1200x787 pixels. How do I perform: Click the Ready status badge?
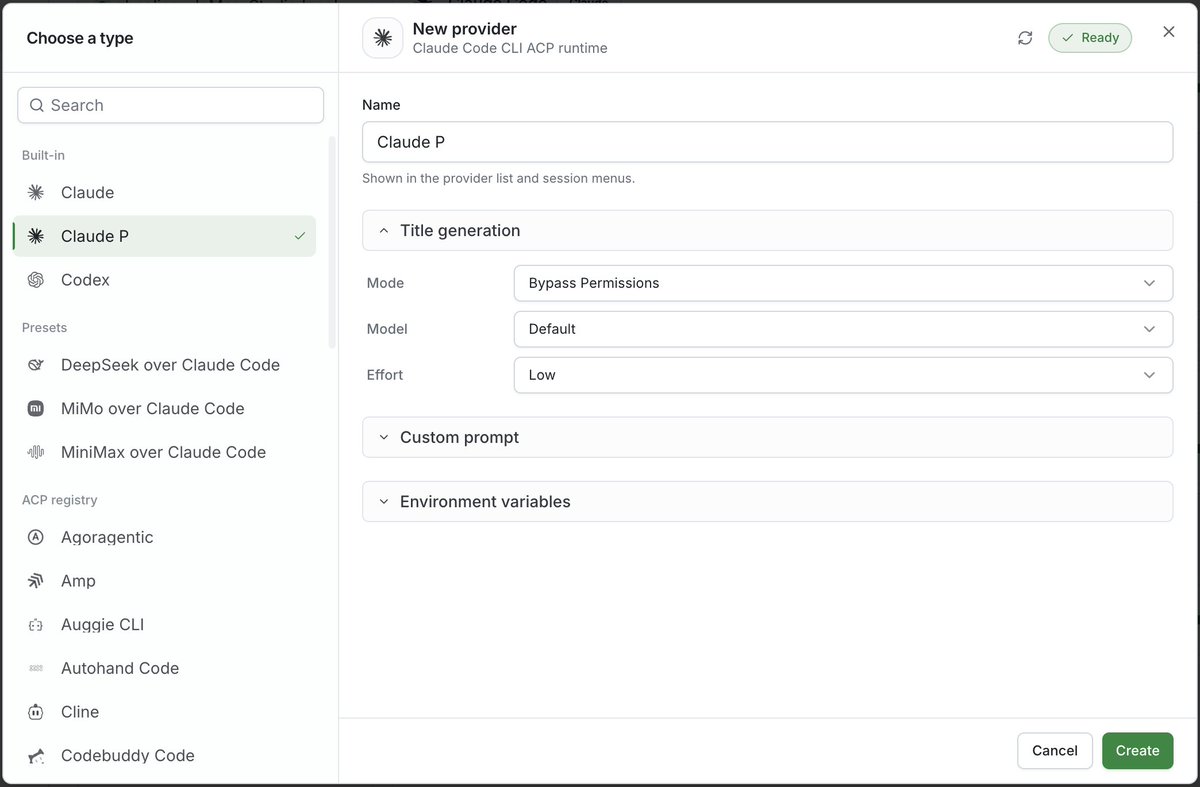tap(1090, 38)
